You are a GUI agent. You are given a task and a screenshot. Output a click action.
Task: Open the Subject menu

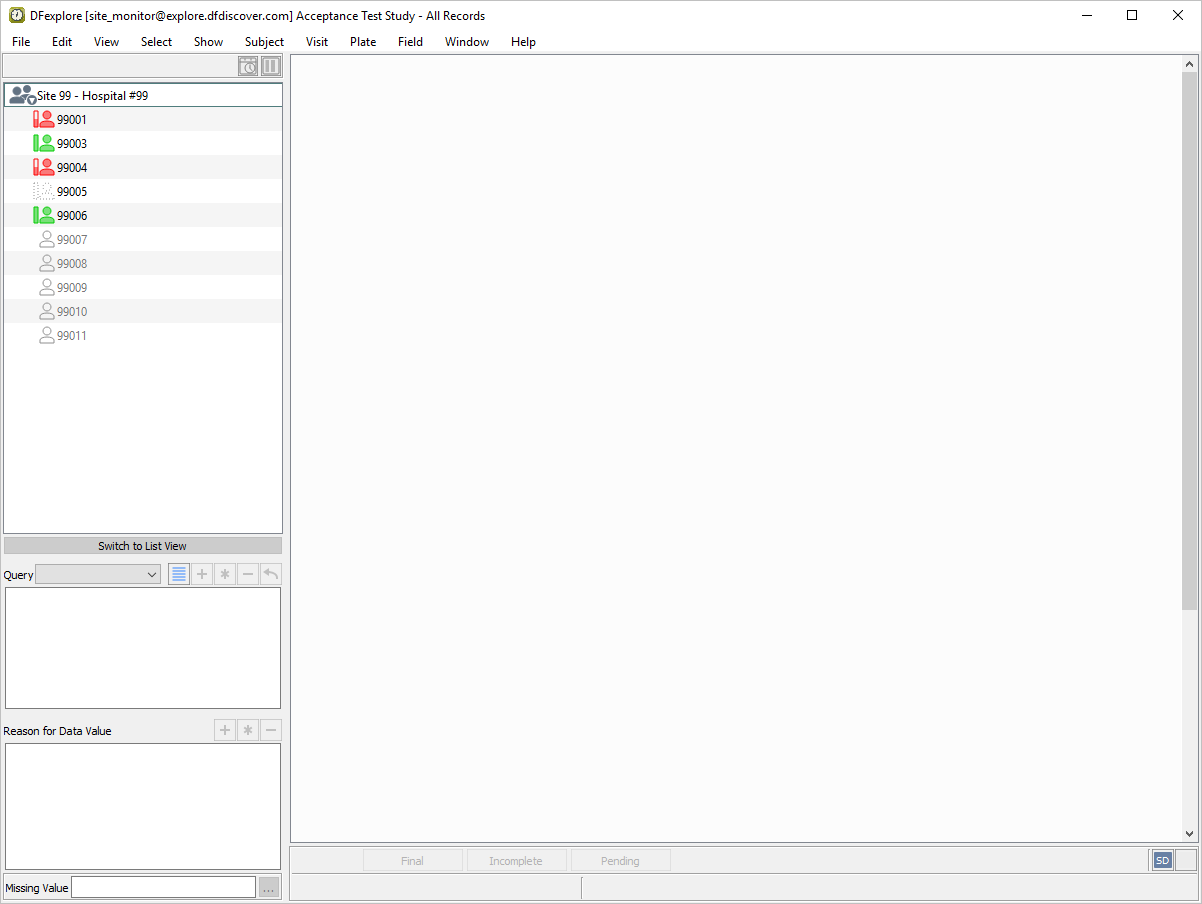(264, 42)
